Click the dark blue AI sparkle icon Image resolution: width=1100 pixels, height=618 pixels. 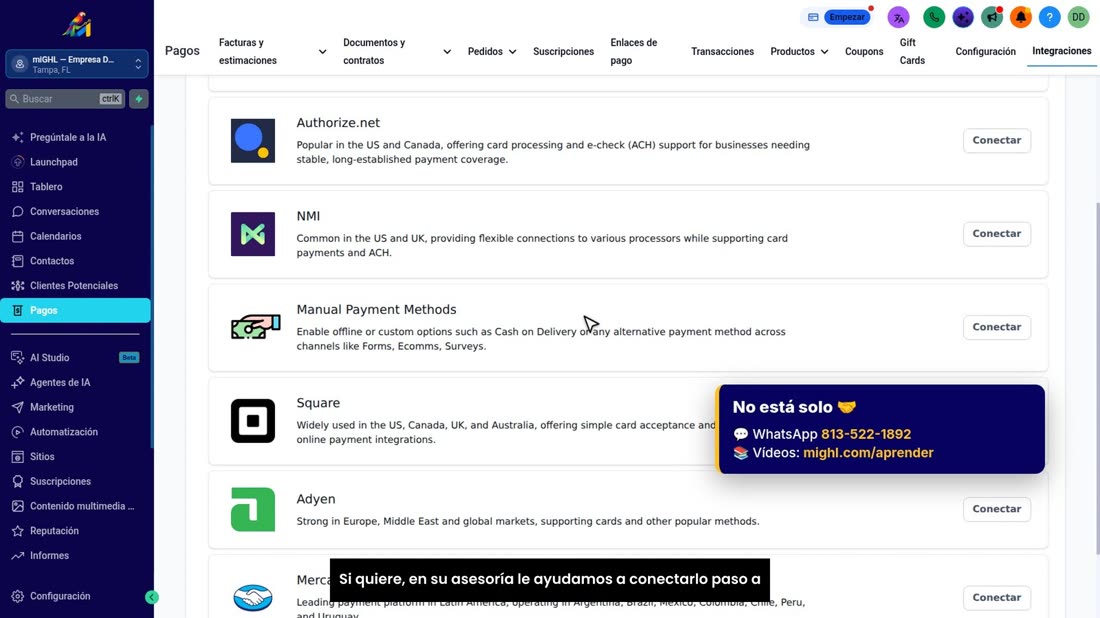[962, 17]
